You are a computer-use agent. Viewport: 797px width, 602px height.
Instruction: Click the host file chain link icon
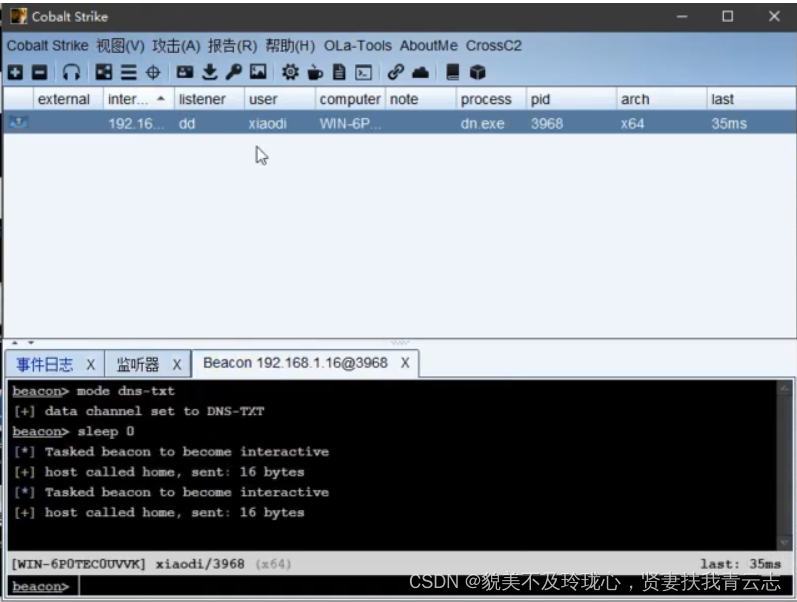[x=395, y=72]
